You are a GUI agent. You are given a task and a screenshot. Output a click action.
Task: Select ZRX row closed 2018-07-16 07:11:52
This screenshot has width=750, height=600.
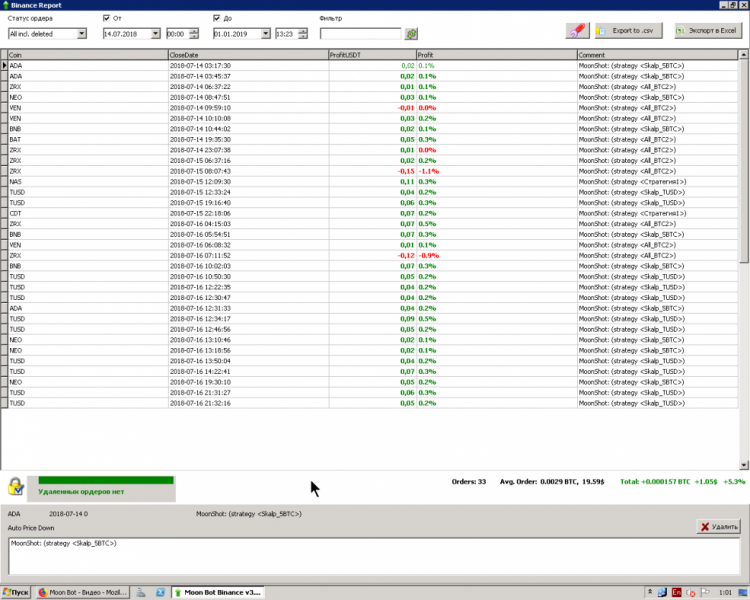pos(369,256)
